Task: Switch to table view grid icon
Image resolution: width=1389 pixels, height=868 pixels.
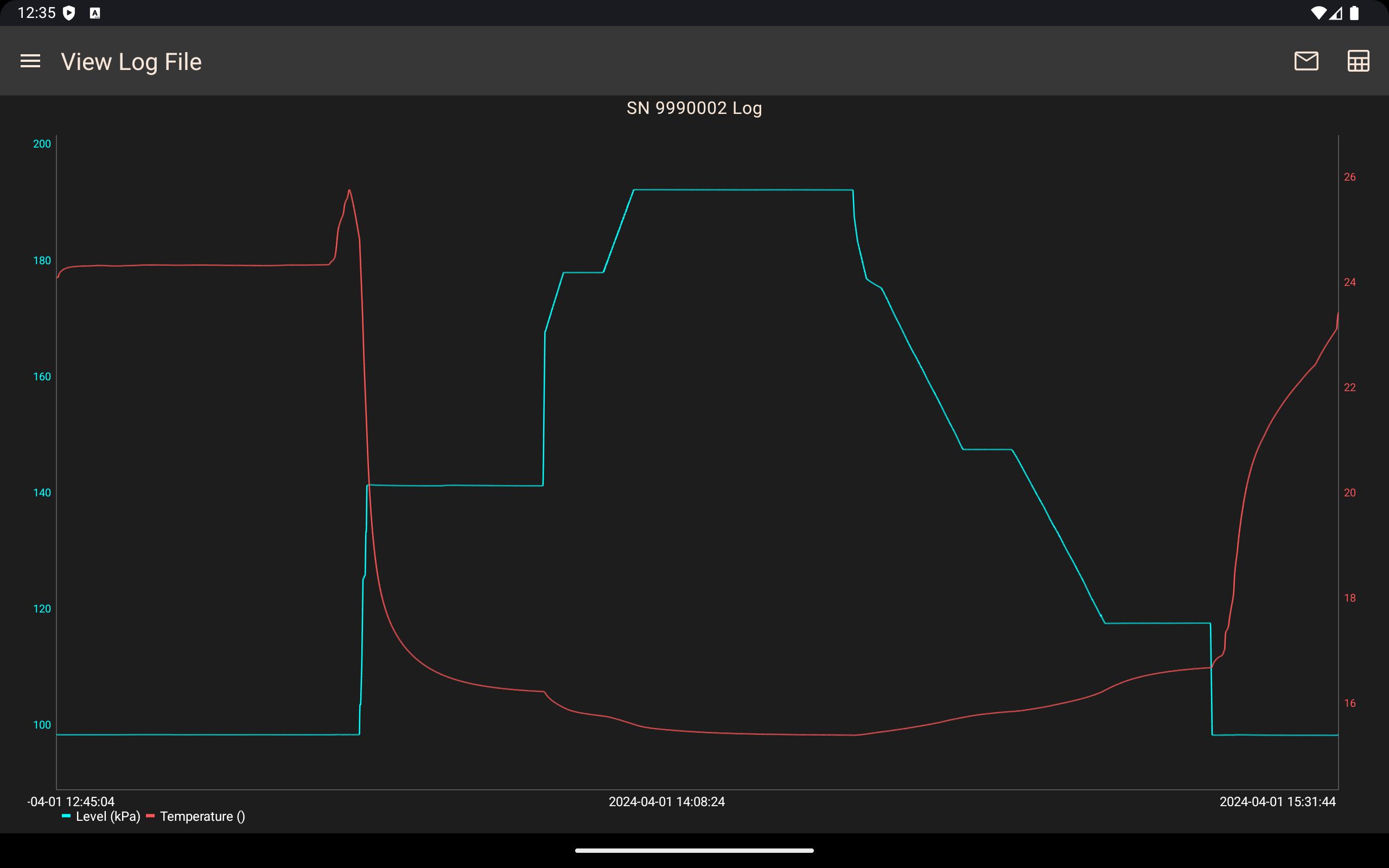Action: coord(1358,61)
